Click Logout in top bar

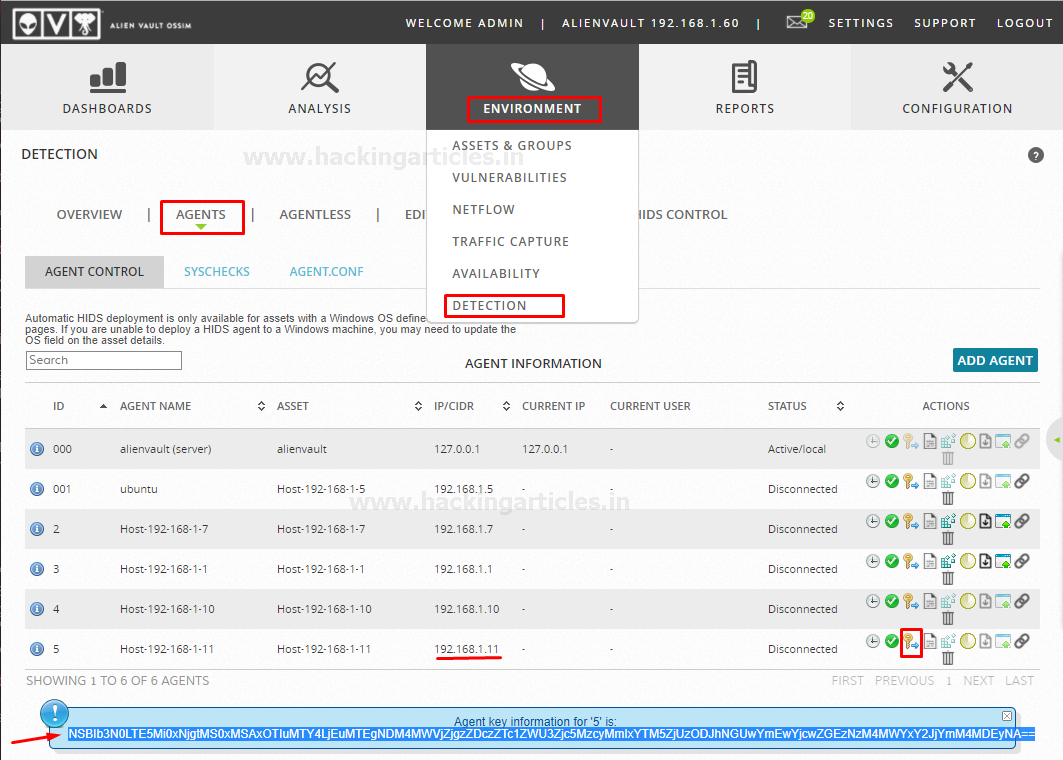click(x=1024, y=23)
